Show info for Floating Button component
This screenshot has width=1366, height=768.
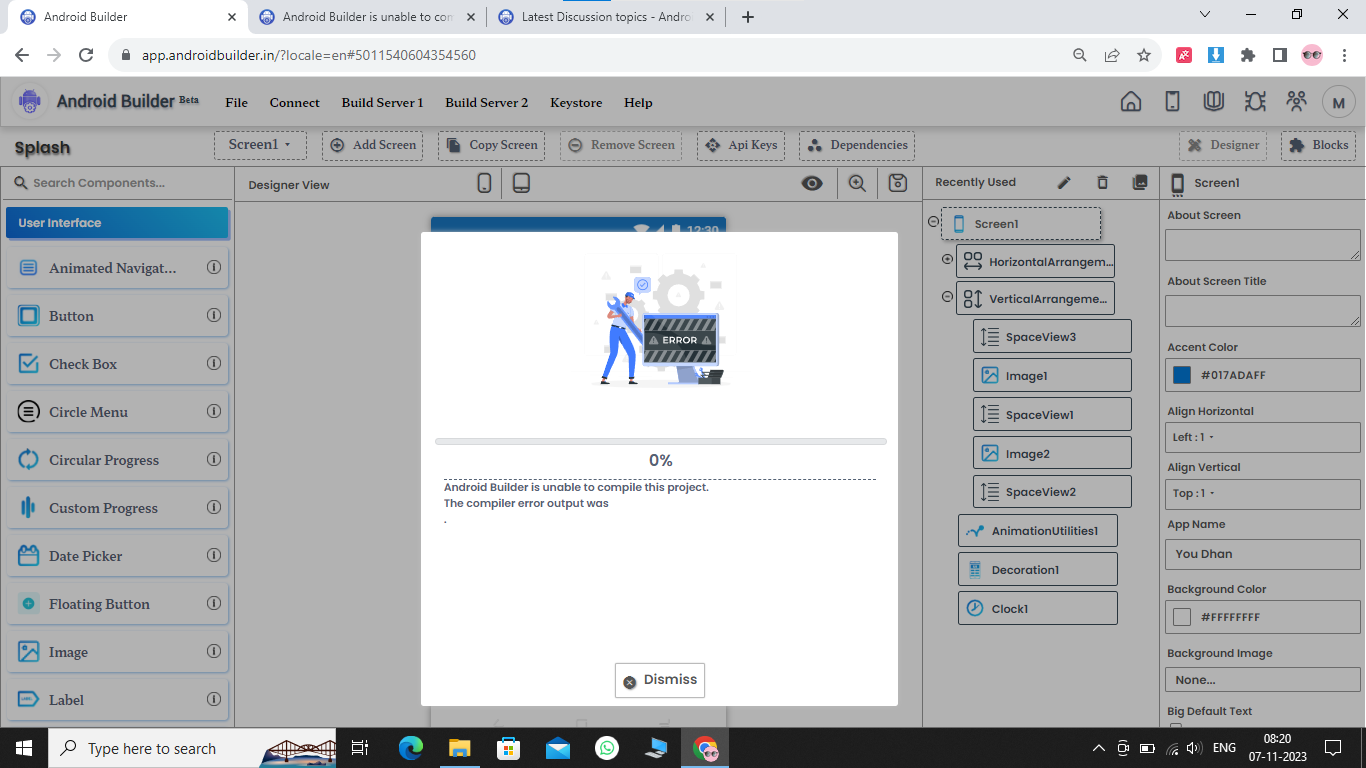pyautogui.click(x=213, y=603)
